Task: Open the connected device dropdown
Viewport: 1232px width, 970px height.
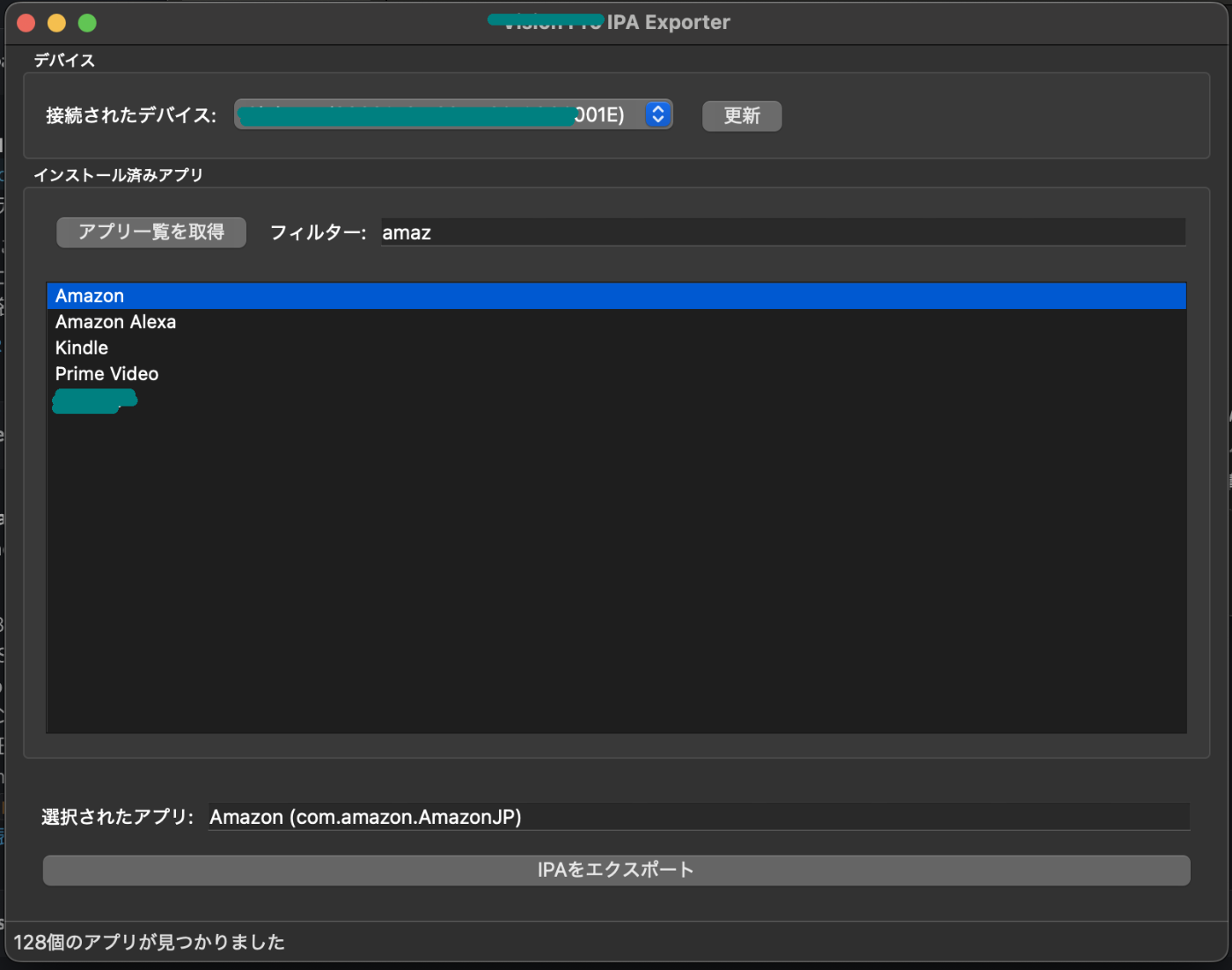Action: pos(453,114)
